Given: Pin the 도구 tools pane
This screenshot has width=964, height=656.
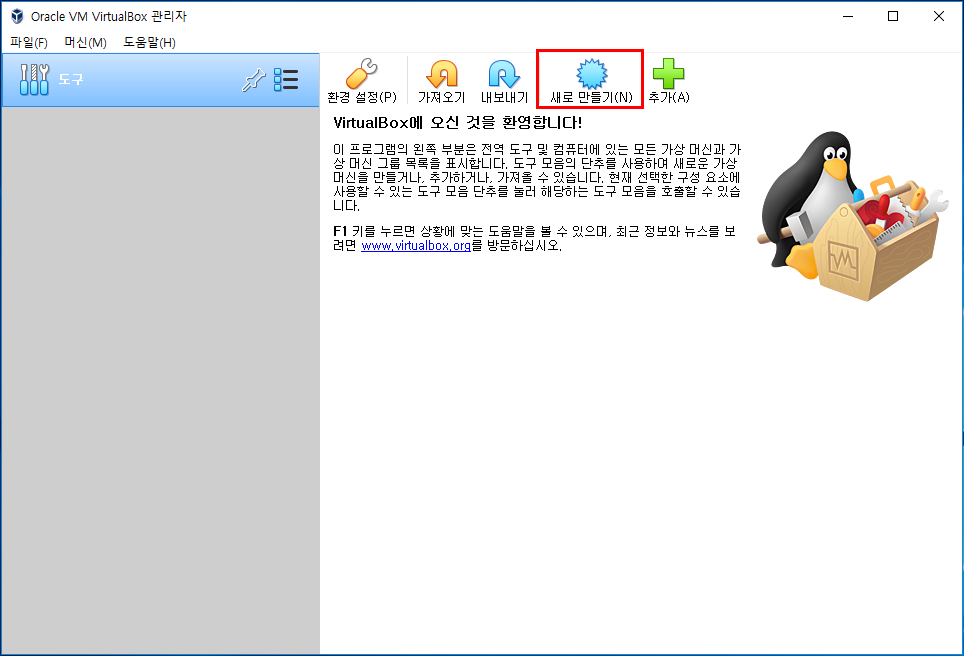Looking at the screenshot, I should pos(253,80).
